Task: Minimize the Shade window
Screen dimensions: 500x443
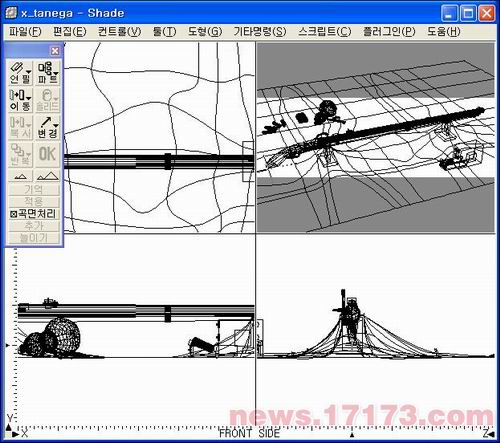Action: [x=450, y=13]
